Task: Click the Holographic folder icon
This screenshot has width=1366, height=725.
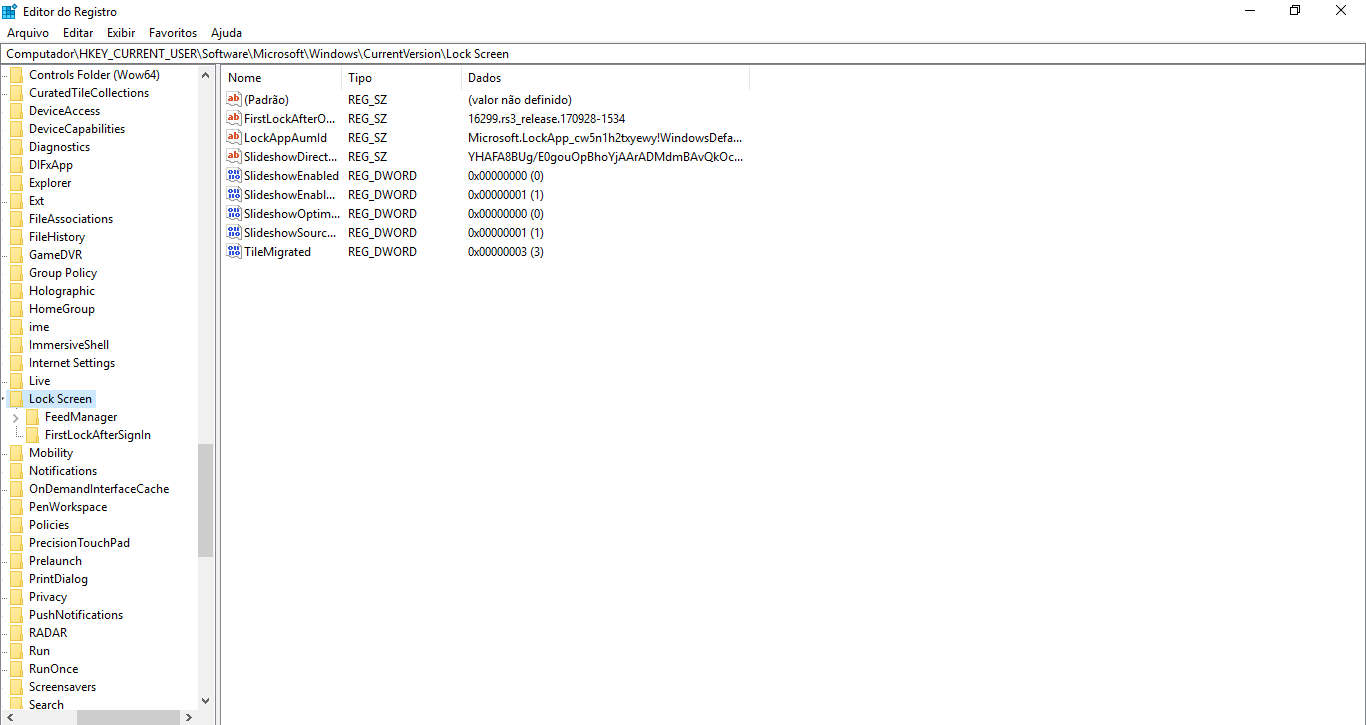Action: click(x=16, y=291)
